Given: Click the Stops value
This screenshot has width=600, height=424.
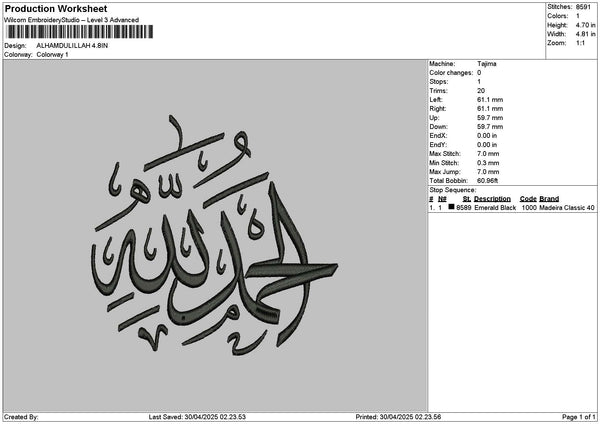Looking at the screenshot, I should coord(479,82).
